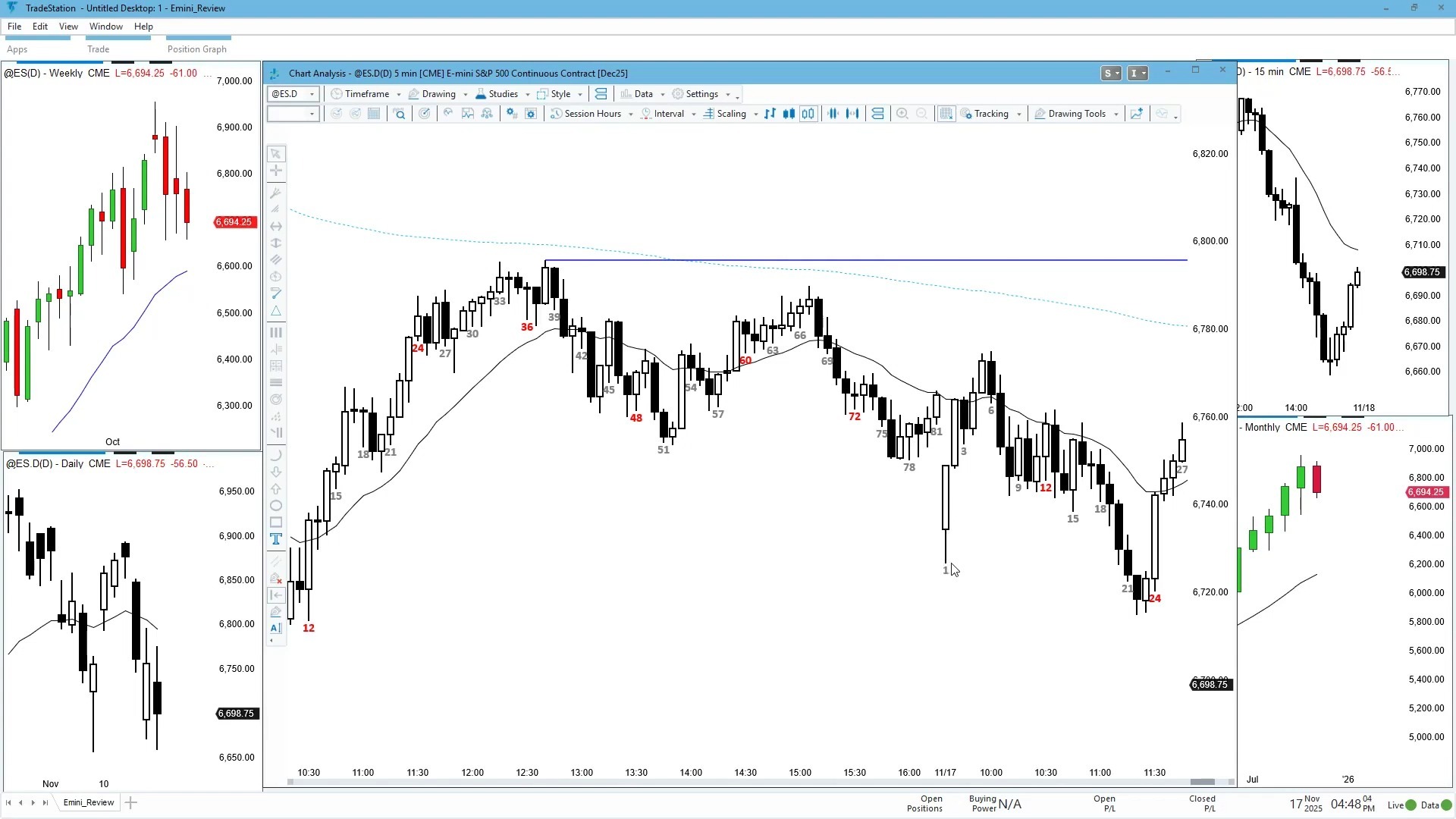Click the chart horizontal scrollbar thumb
The height and width of the screenshot is (819, 1456).
pyautogui.click(x=1203, y=783)
